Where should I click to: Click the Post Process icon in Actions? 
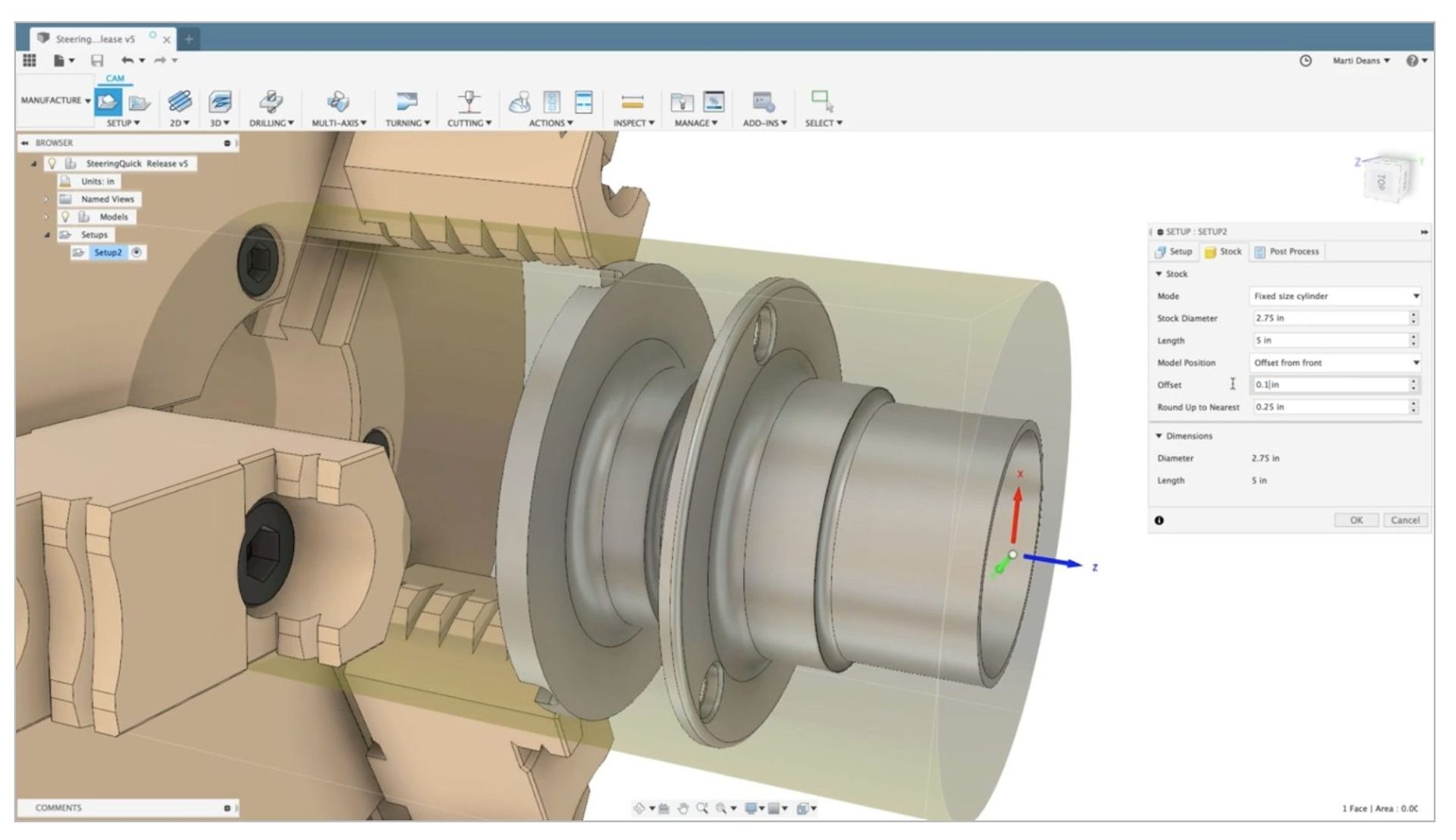click(x=552, y=102)
